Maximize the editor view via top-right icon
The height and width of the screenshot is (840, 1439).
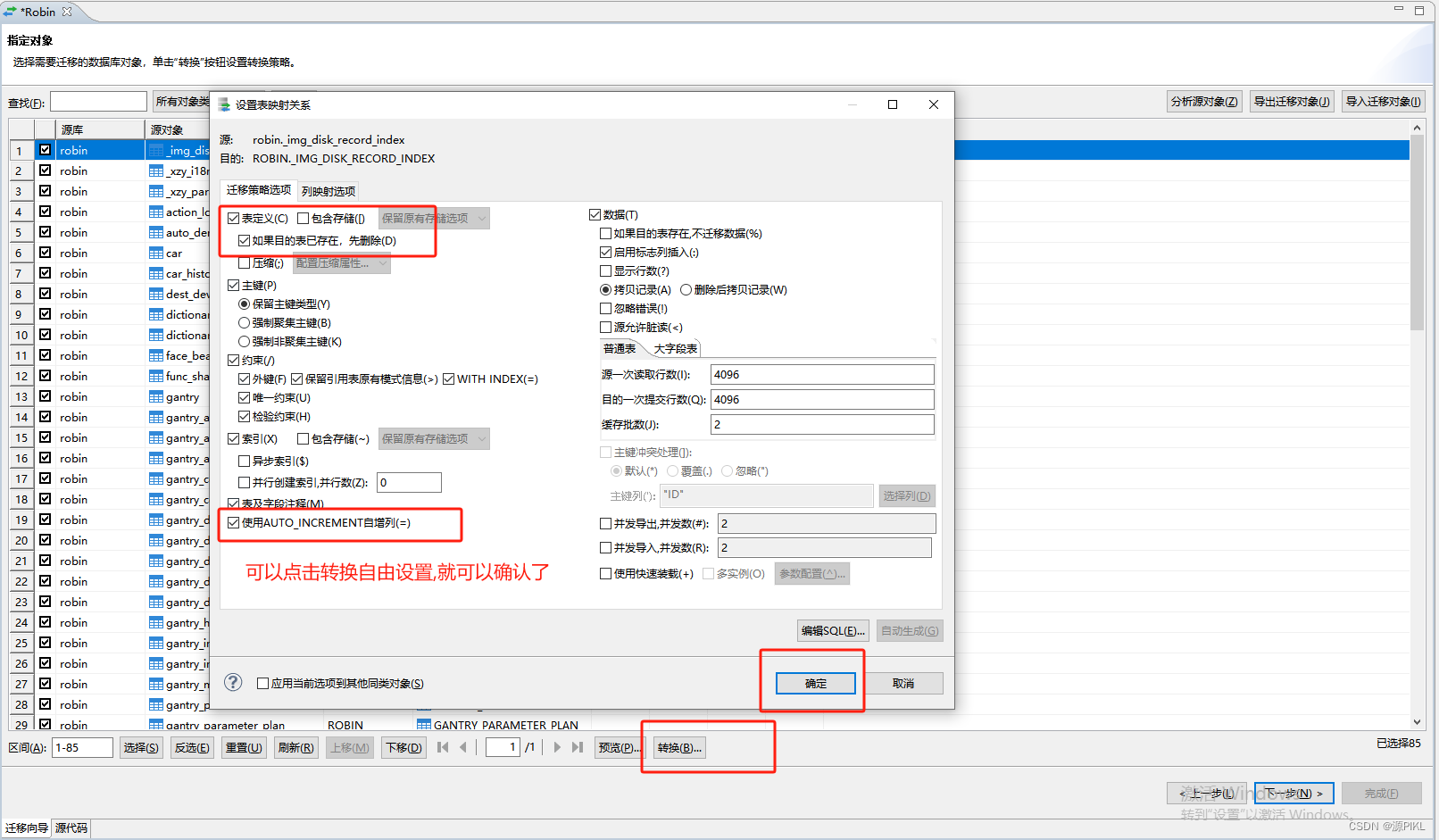(1419, 10)
